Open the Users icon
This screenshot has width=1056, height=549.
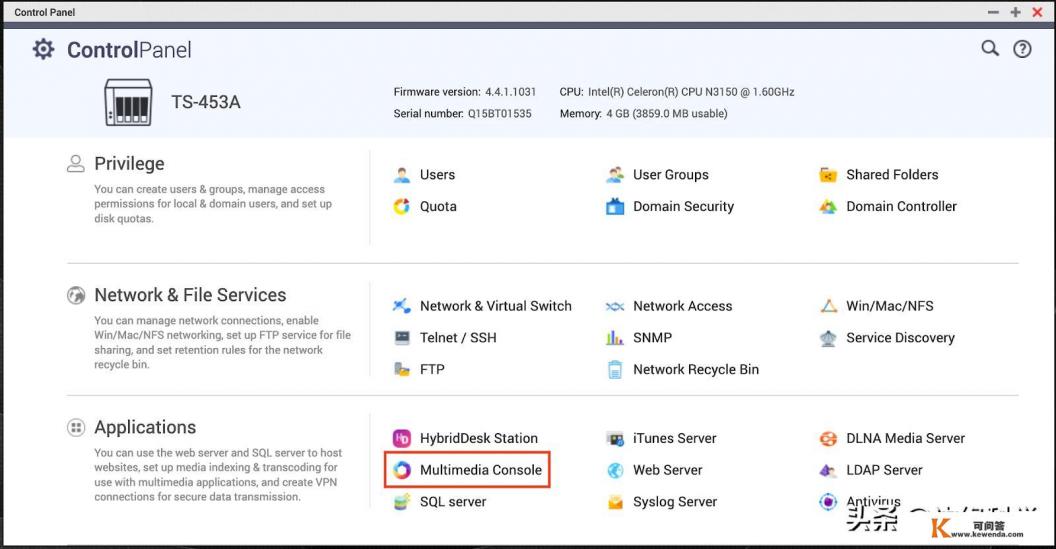[402, 175]
